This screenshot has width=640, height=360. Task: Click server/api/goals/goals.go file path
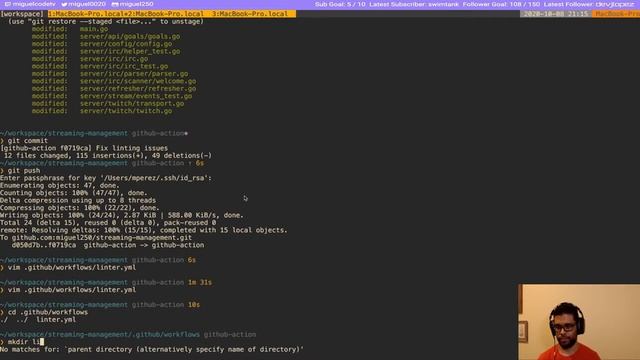[x=130, y=36]
